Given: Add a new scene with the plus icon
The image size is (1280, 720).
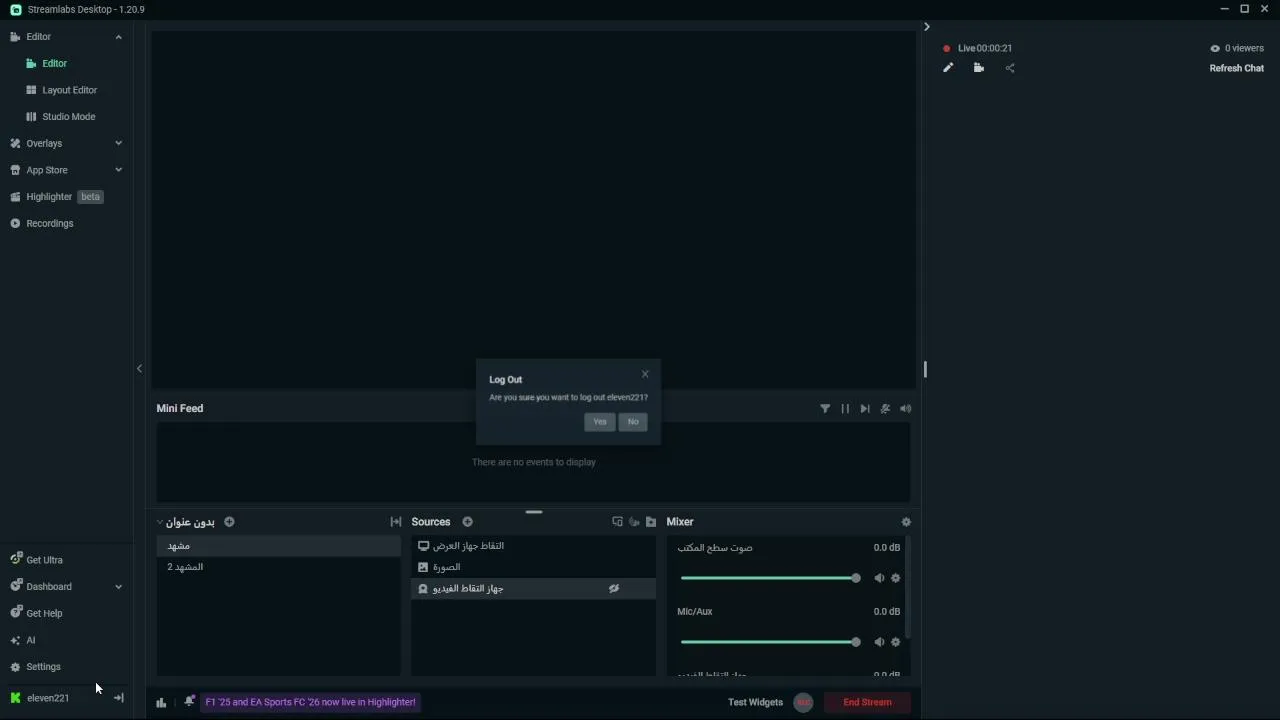Looking at the screenshot, I should 229,522.
